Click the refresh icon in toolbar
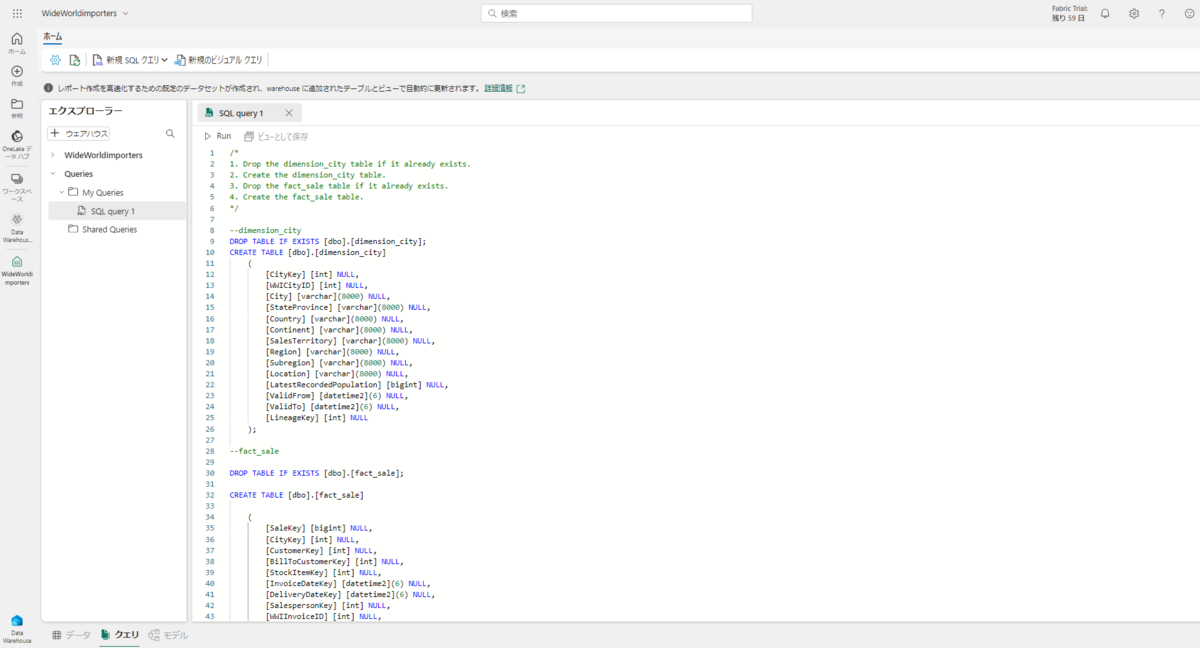1200x648 pixels. coord(74,60)
